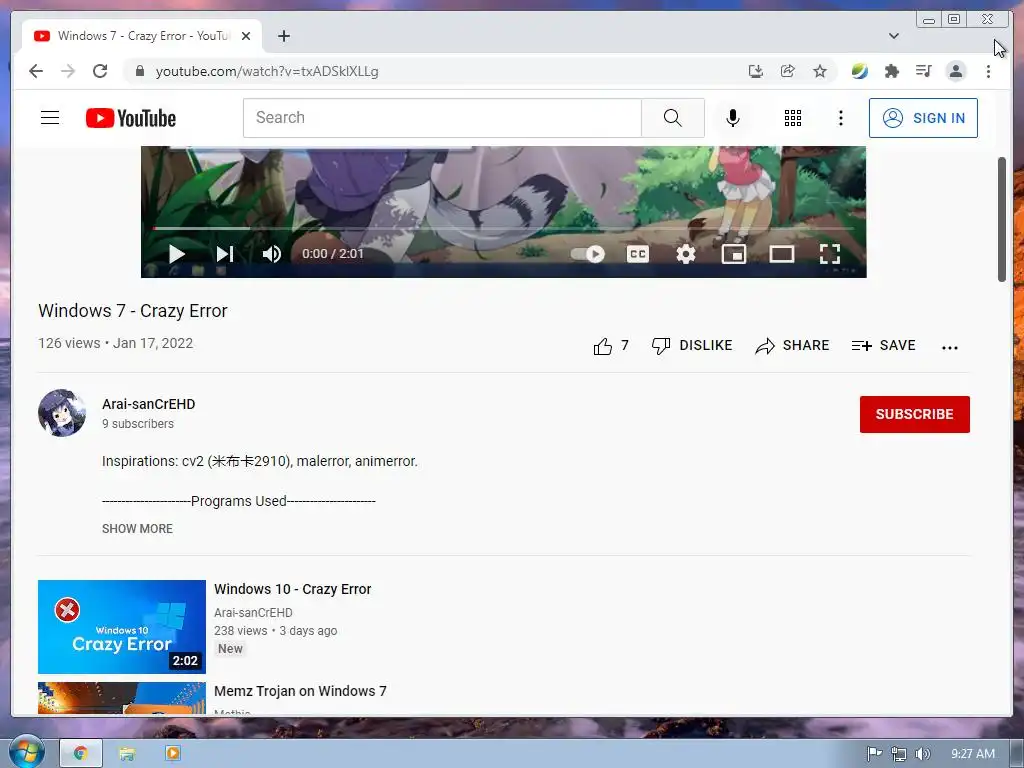Close the Windows 7 Crazy Error tab
This screenshot has height=768, width=1024.
click(x=246, y=36)
